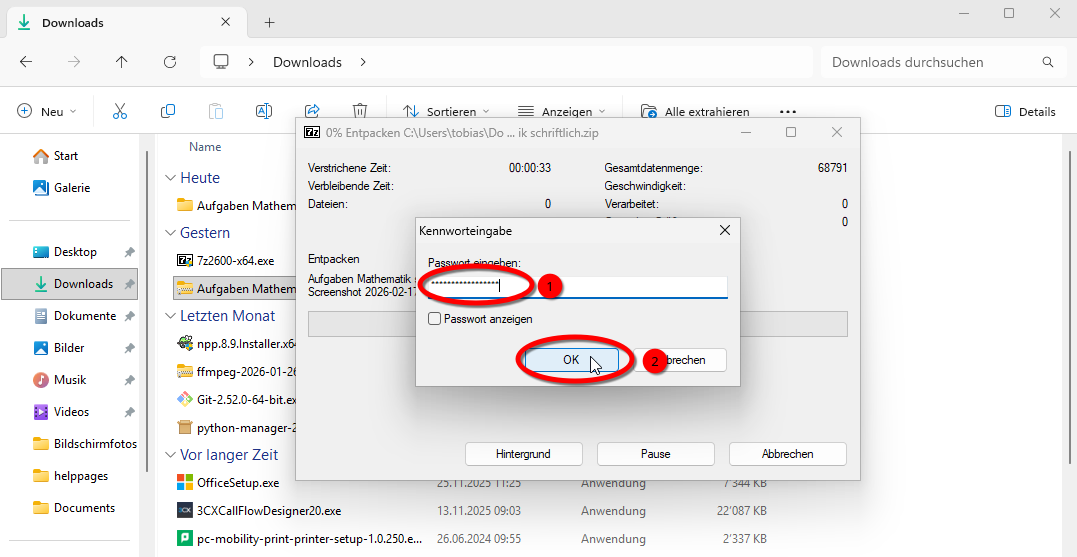
Task: Open the Neu dropdown menu
Action: 47,111
